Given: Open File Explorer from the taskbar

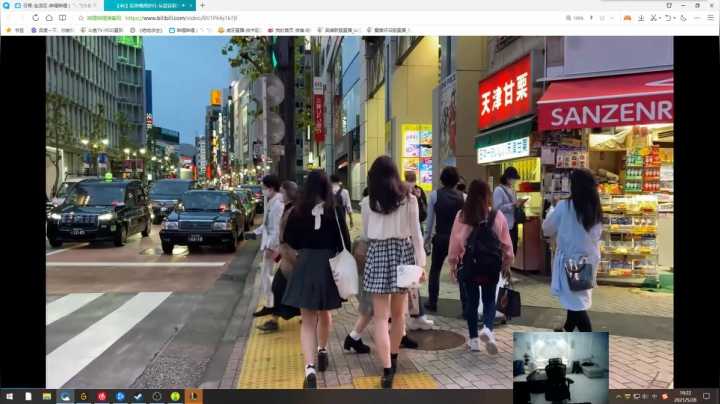Looking at the screenshot, I should (46, 396).
